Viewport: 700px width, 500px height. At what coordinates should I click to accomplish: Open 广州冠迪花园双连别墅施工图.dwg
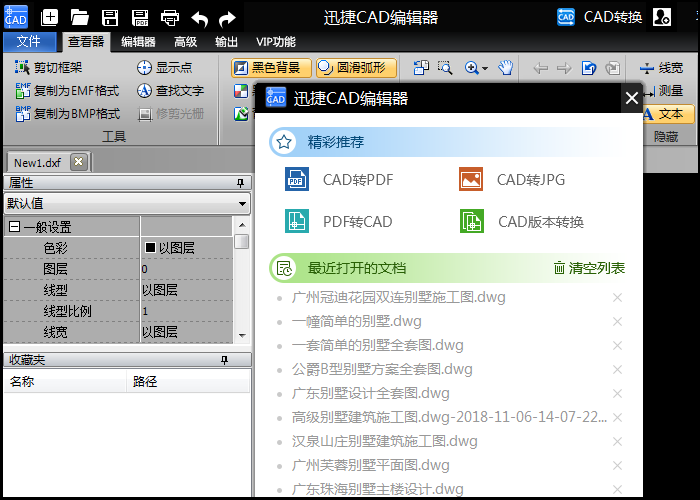(399, 297)
